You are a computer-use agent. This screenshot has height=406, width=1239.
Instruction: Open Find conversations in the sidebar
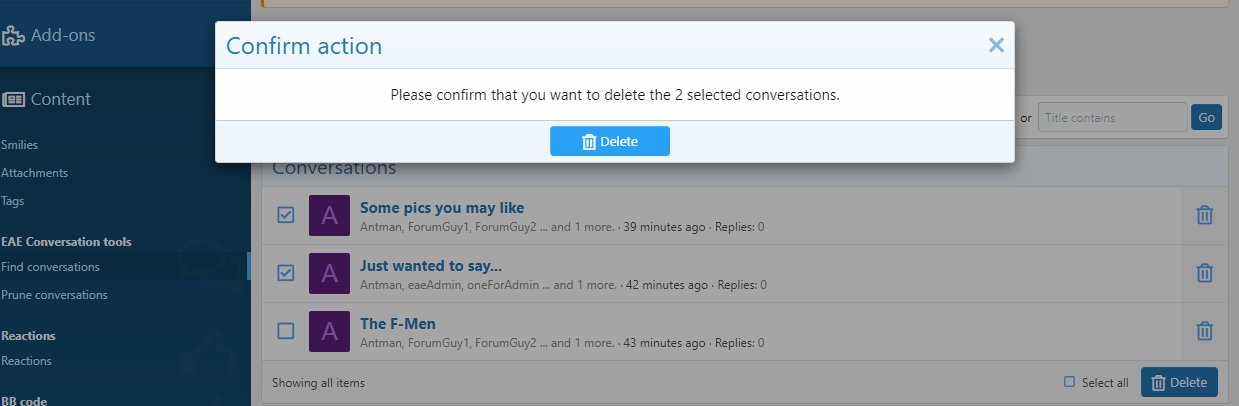pyautogui.click(x=50, y=267)
